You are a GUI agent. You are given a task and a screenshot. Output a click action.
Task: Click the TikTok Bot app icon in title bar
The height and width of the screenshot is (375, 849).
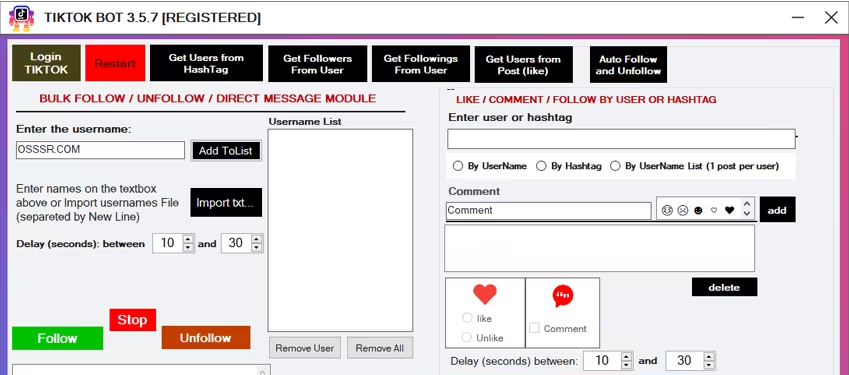[22, 18]
